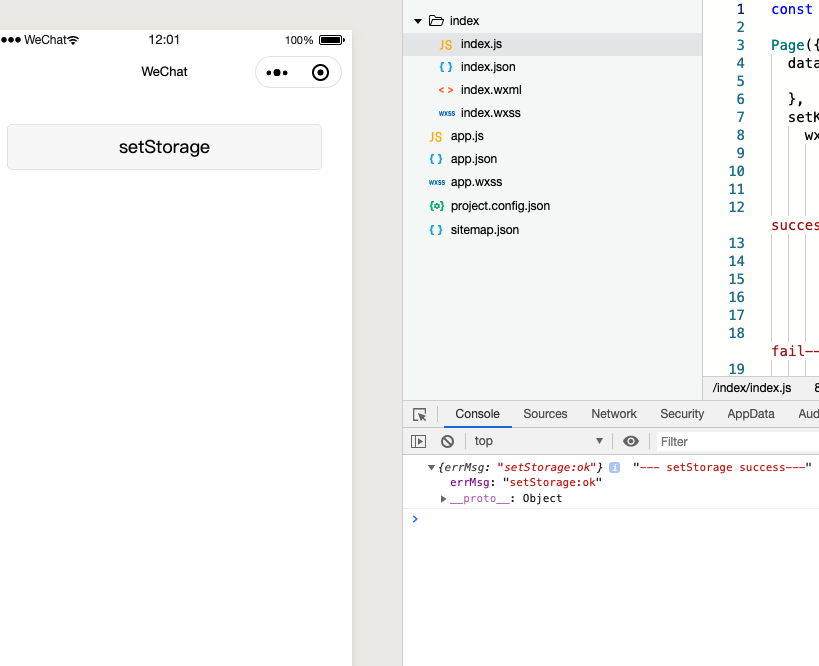
Task: Open the top context dropdown
Action: point(538,441)
